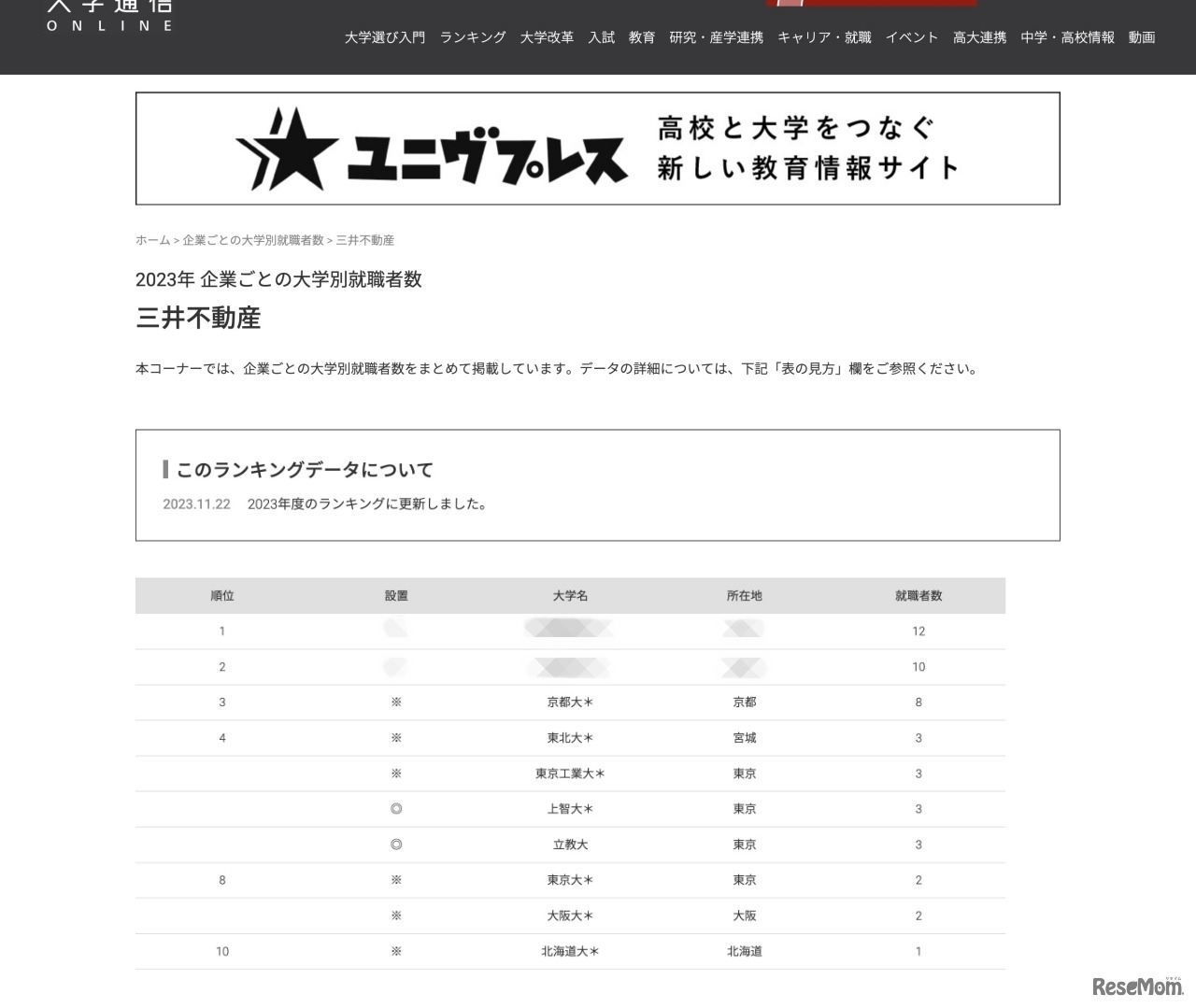The image size is (1196, 1008).
Task: Select 東北大＊ in the table
Action: [570, 738]
